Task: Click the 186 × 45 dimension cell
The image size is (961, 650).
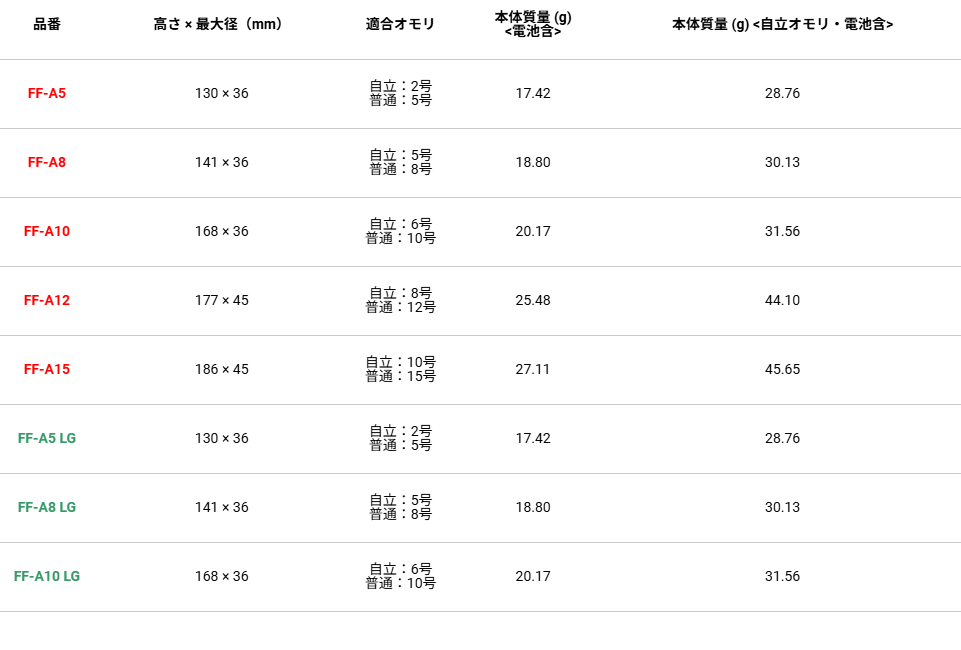Action: pos(222,369)
